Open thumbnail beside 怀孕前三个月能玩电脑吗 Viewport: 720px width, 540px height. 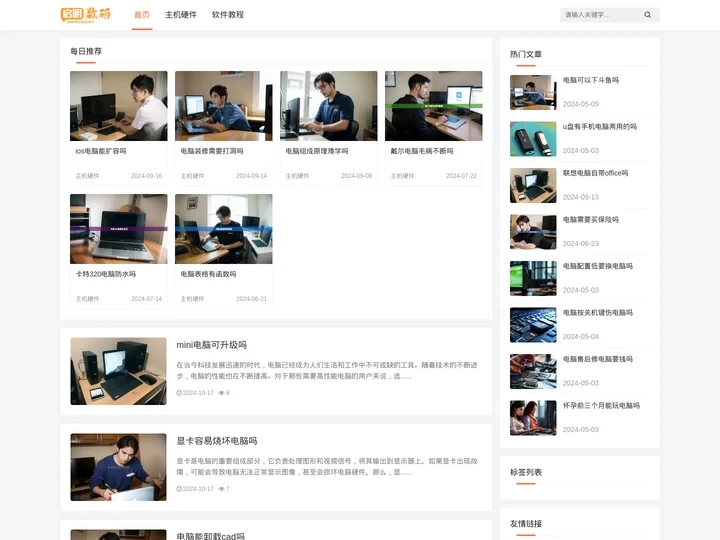pyautogui.click(x=533, y=418)
